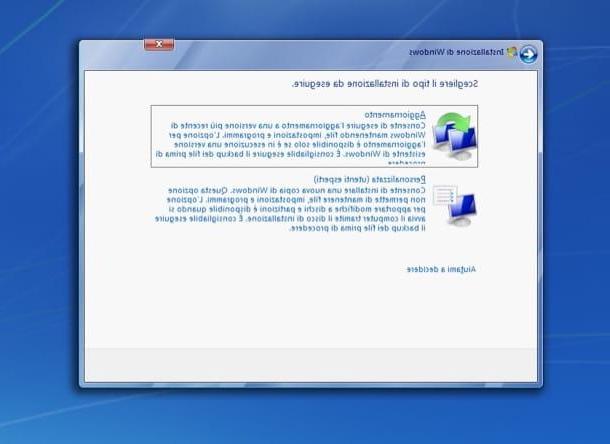This screenshot has height=444, width=610.
Task: Click description starting Consente di installare una nuova copia
Action: coord(290,209)
